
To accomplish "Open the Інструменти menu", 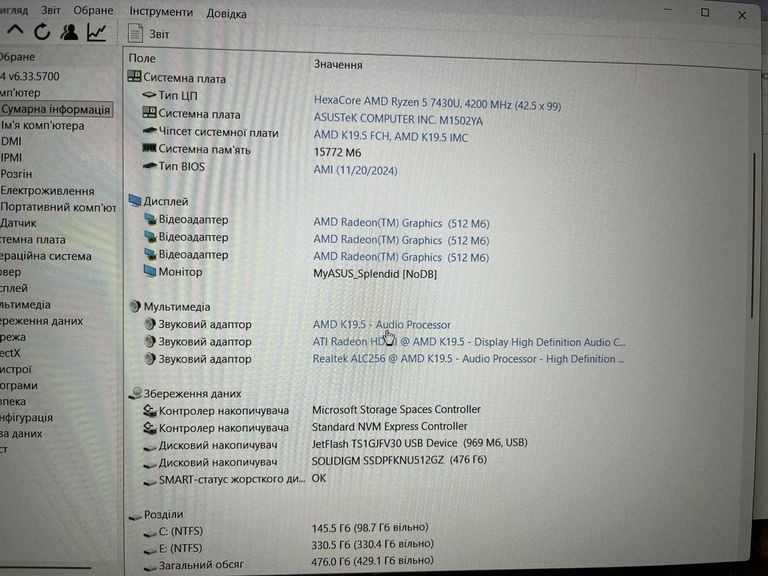I will tap(161, 12).
